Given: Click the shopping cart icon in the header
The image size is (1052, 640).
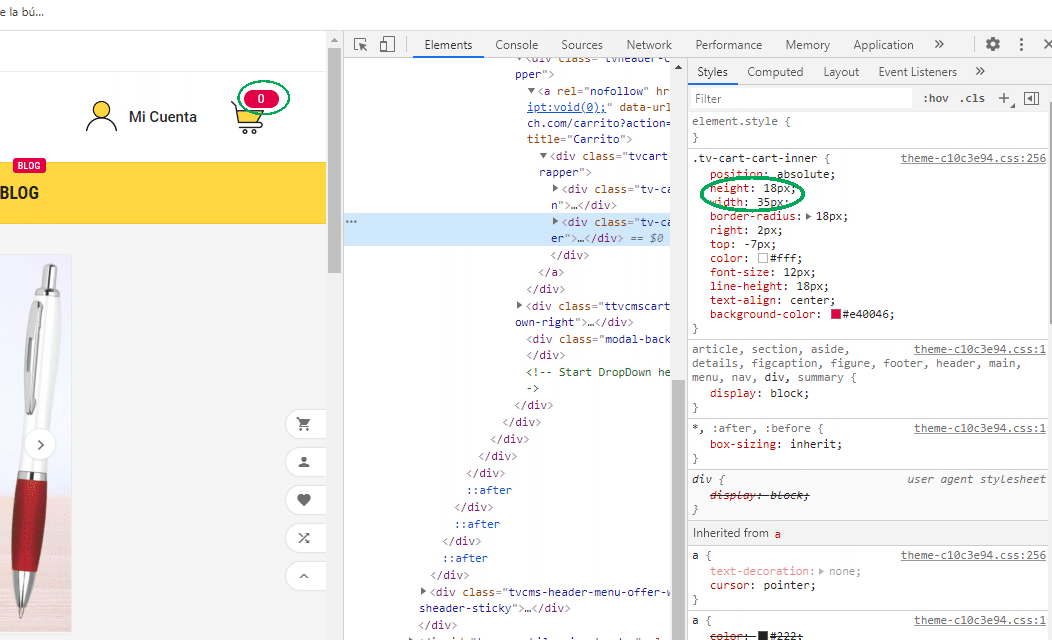Looking at the screenshot, I should point(248,119).
